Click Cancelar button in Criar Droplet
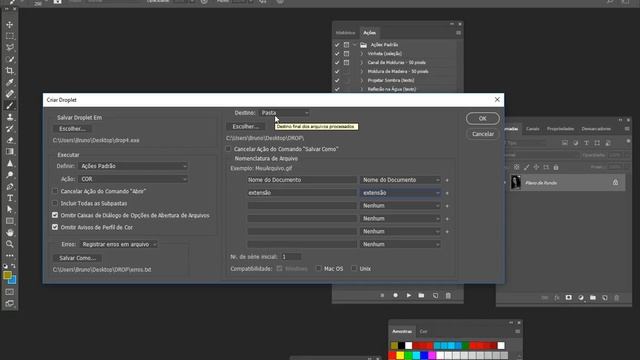 482,134
